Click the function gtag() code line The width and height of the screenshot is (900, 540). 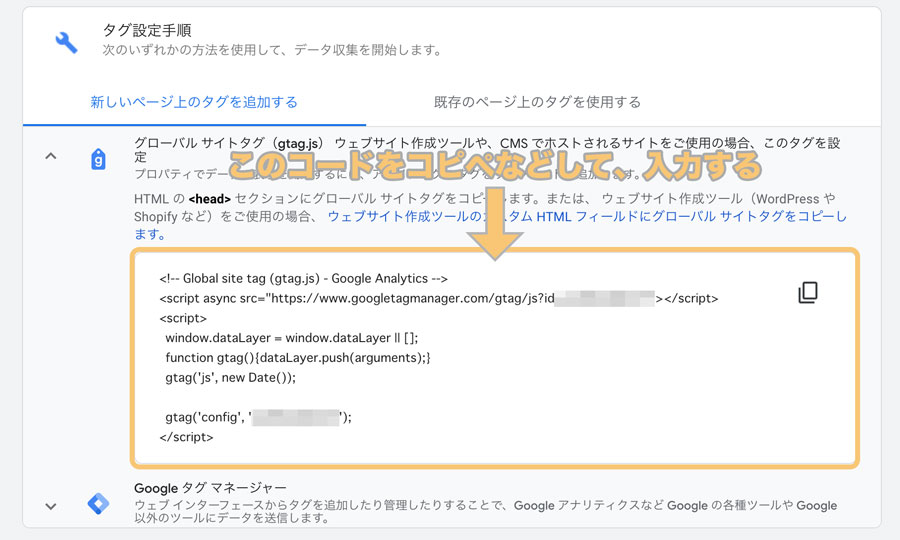(x=298, y=358)
